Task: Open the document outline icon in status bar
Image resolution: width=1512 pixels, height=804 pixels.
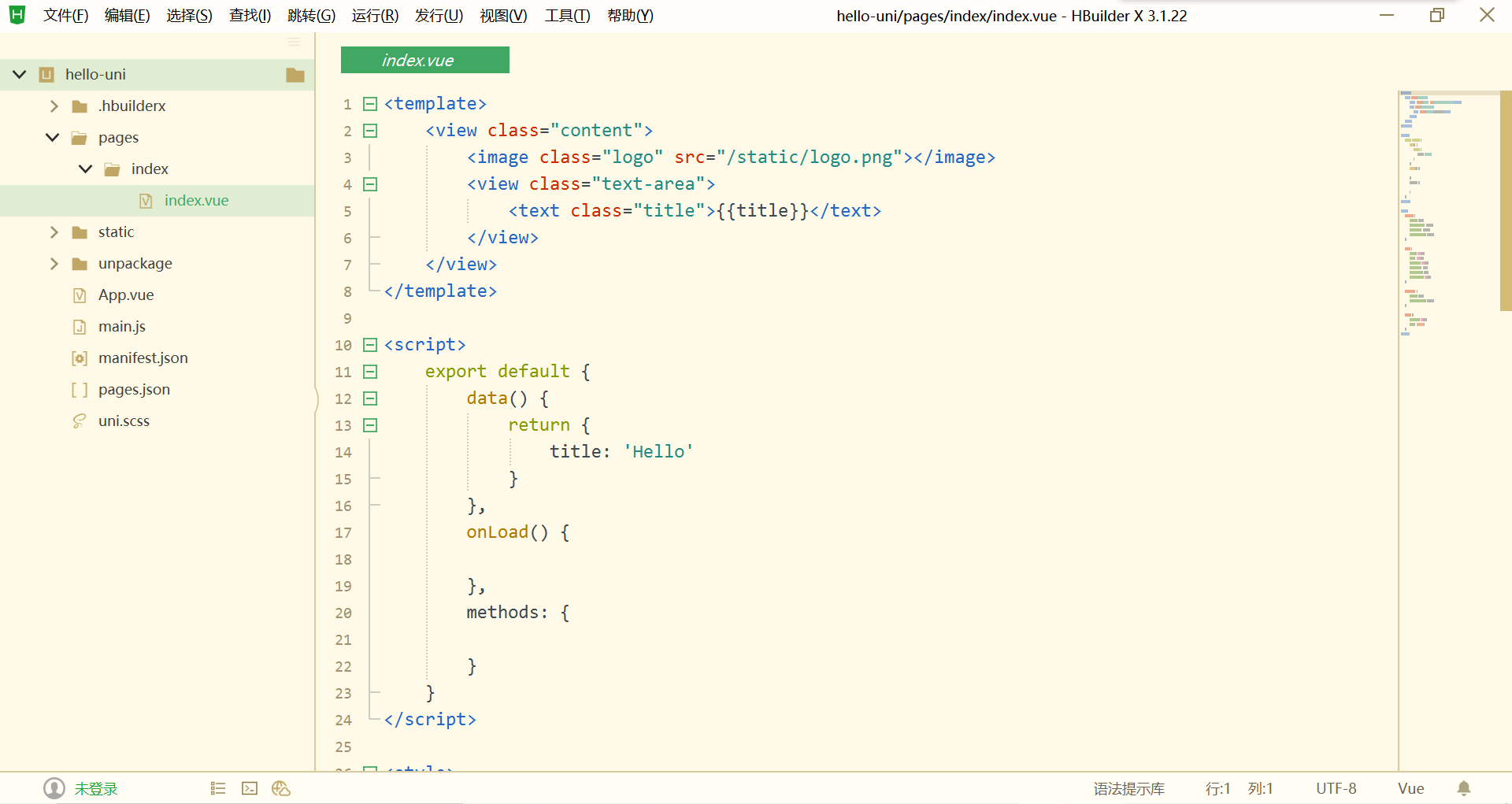Action: point(218,788)
